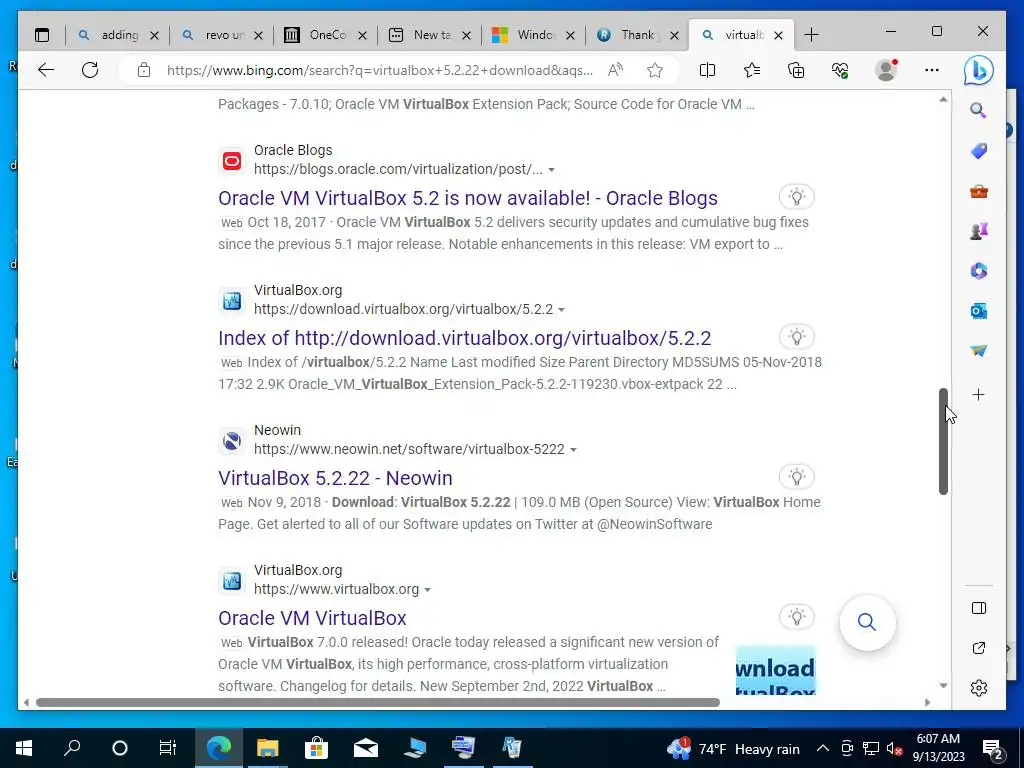Viewport: 1024px width, 768px height.
Task: Click lightbulb insight for Index of result
Action: (x=797, y=337)
